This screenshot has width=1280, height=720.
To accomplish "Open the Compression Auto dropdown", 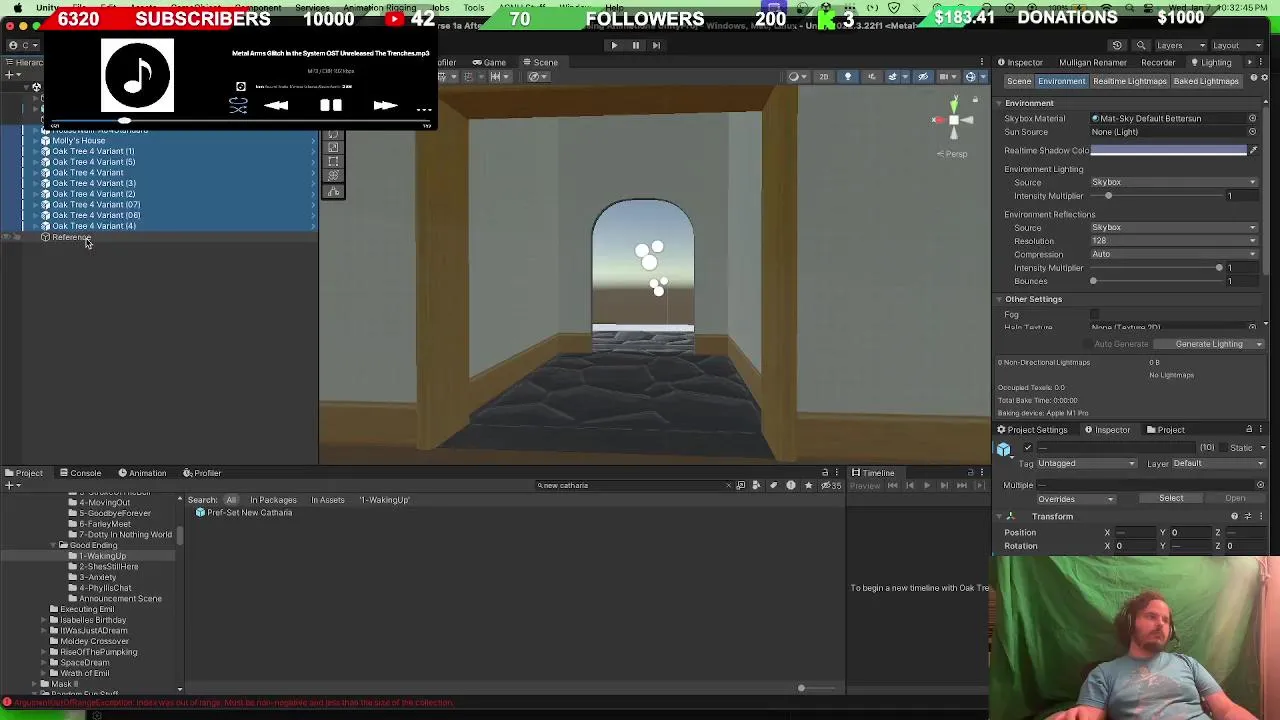I will point(1173,254).
